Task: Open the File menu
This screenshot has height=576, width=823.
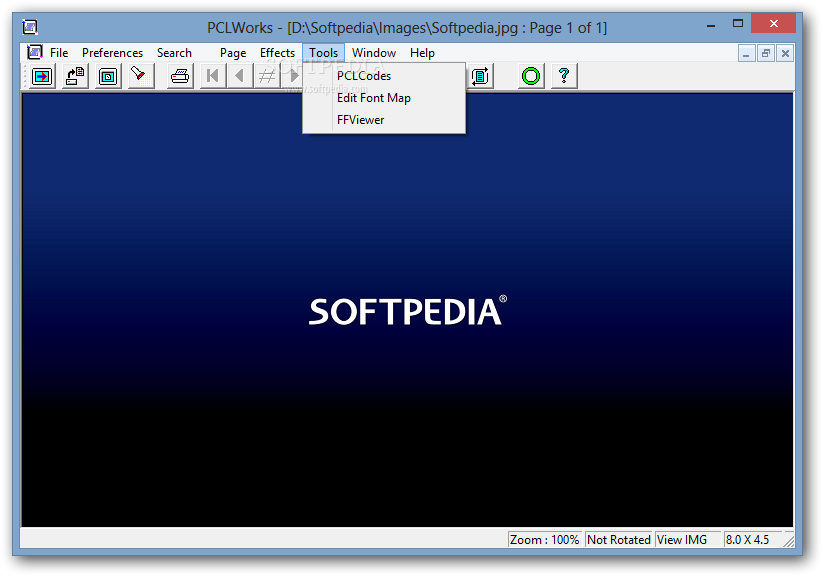Action: pyautogui.click(x=59, y=53)
